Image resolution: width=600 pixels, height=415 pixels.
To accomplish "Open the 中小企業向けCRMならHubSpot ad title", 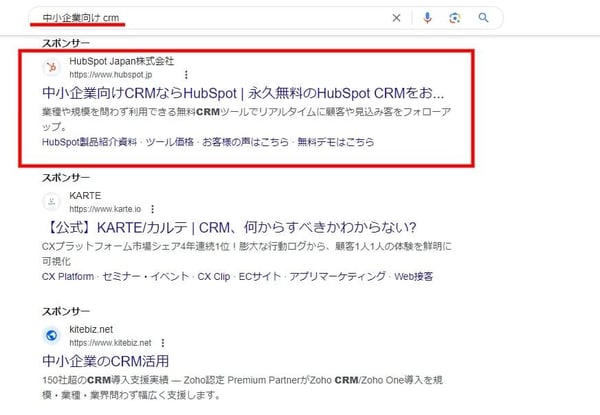I will 243,93.
